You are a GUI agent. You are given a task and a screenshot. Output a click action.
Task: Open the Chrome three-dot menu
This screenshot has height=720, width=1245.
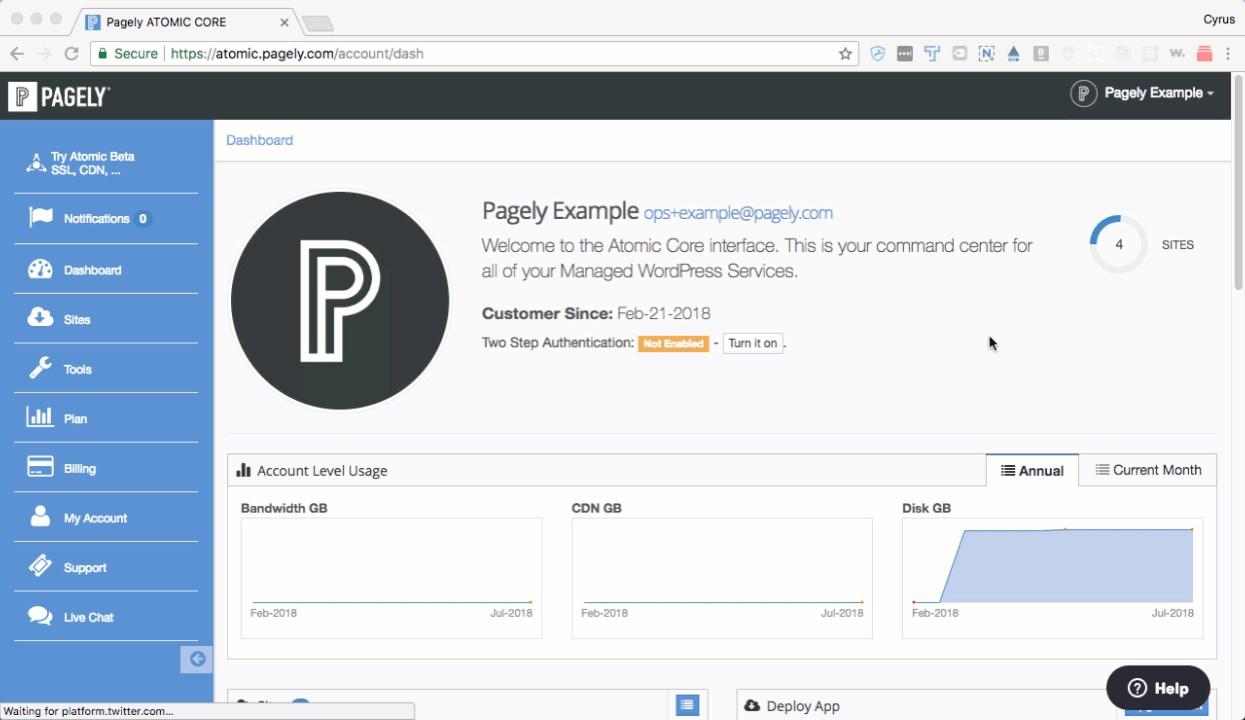[1230, 54]
